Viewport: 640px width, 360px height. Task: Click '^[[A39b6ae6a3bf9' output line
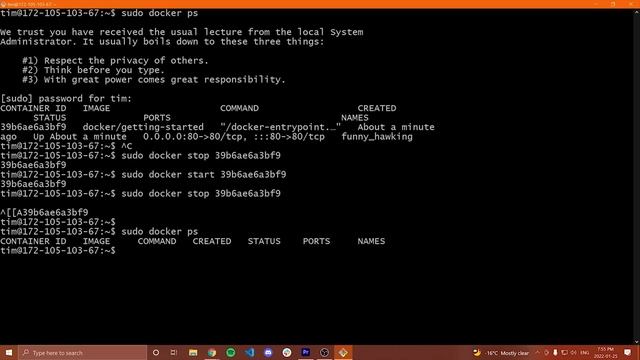[44, 213]
